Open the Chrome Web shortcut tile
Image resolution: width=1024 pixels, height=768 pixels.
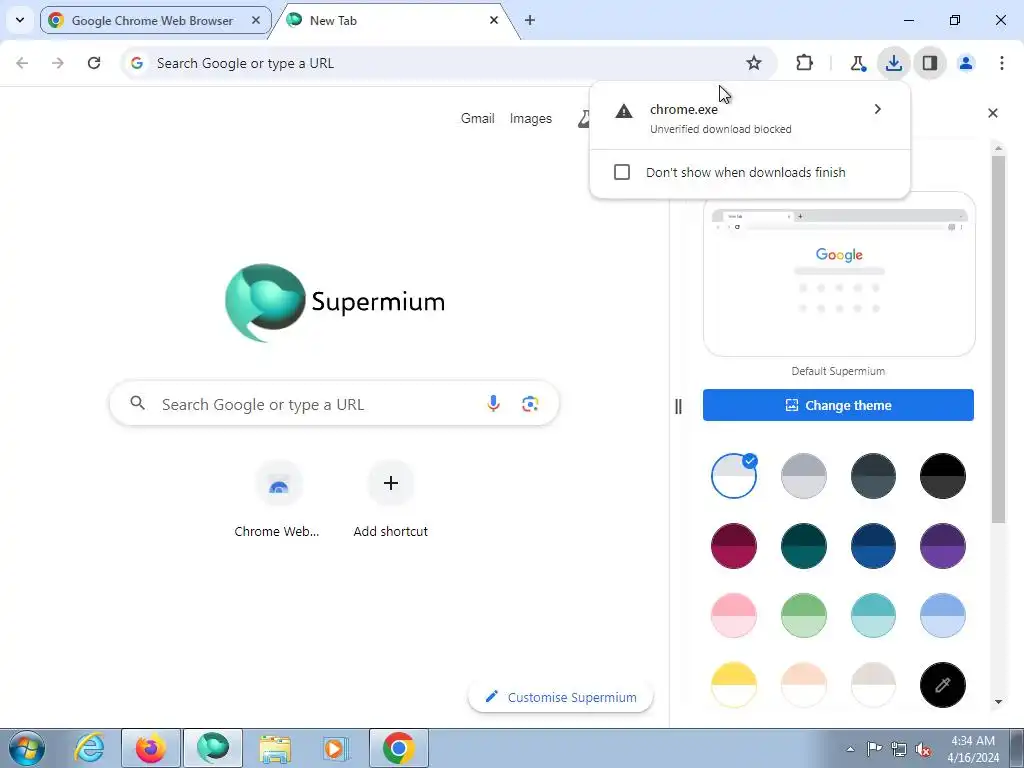277,500
